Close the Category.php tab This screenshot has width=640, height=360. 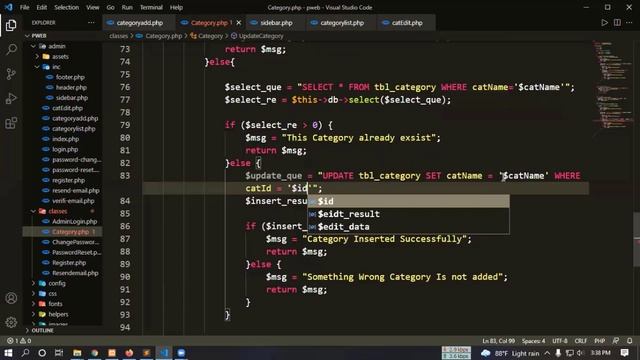pos(239,23)
